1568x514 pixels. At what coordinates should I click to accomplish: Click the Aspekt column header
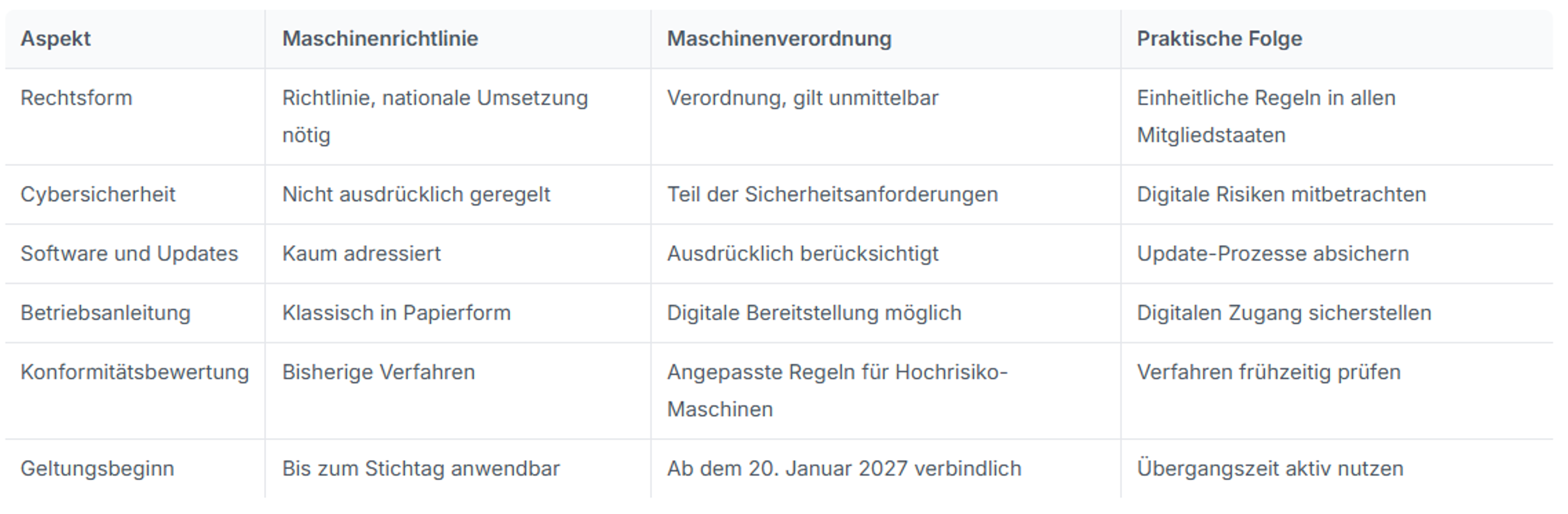click(56, 39)
